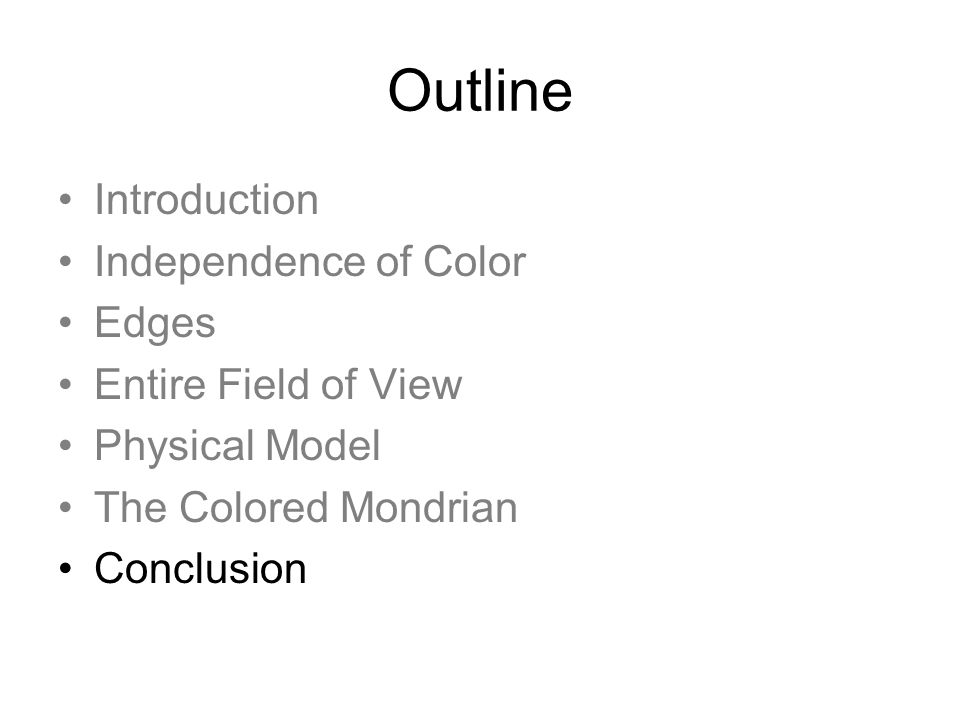Viewport: 960px width, 720px height.
Task: Click the black bullet dot beside Conclusion
Action: point(66,569)
